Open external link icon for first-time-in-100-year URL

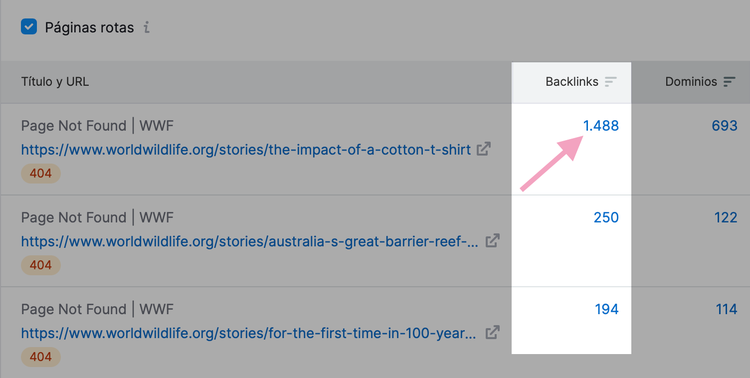coord(493,333)
